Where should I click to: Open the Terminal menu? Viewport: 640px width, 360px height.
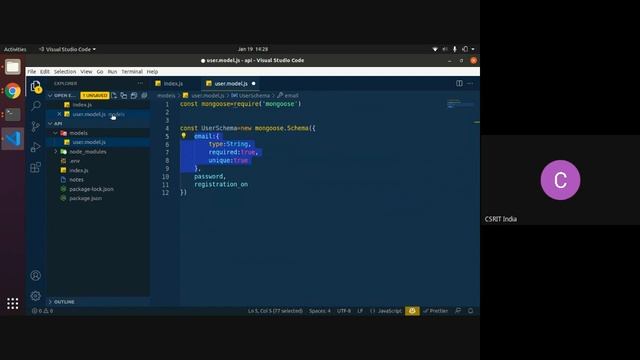132,72
